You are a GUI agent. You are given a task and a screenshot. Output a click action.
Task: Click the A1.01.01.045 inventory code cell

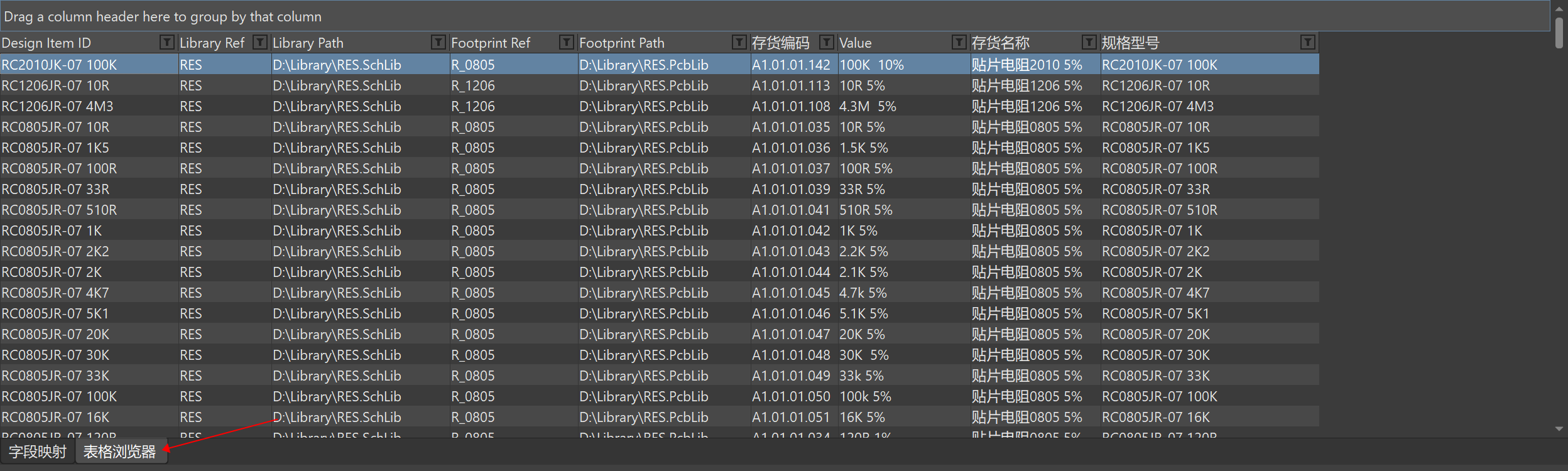coord(791,293)
